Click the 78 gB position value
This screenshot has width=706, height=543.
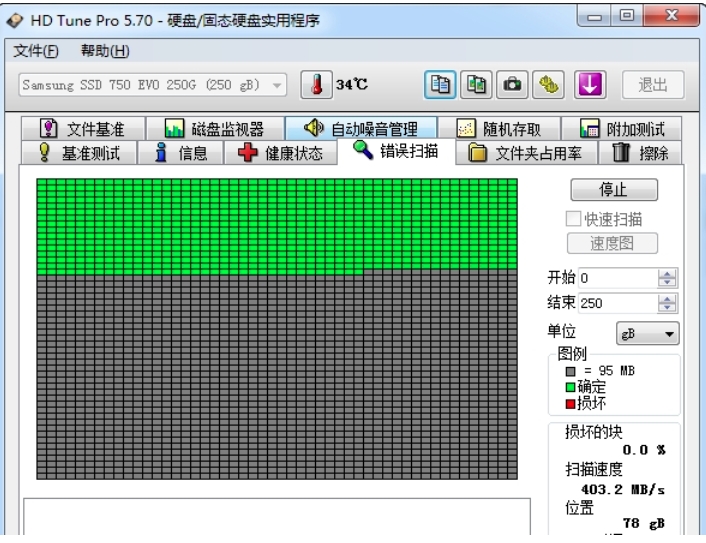tap(643, 523)
